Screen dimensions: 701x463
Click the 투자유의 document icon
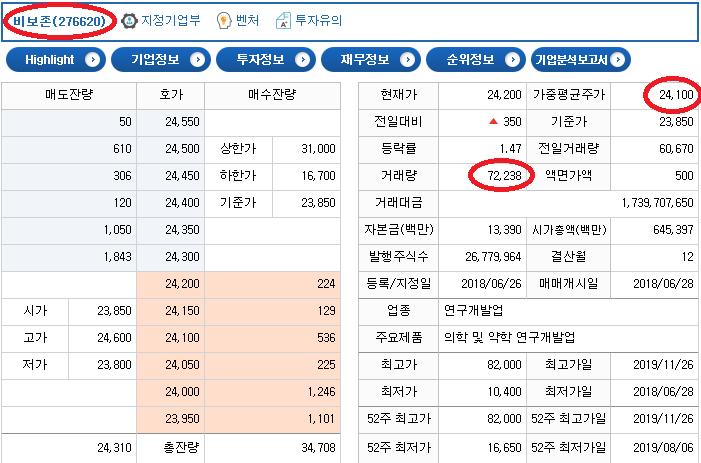point(283,21)
